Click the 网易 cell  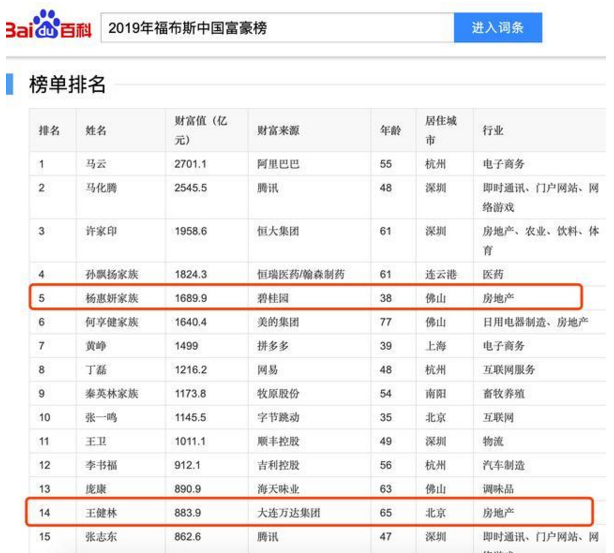point(267,370)
